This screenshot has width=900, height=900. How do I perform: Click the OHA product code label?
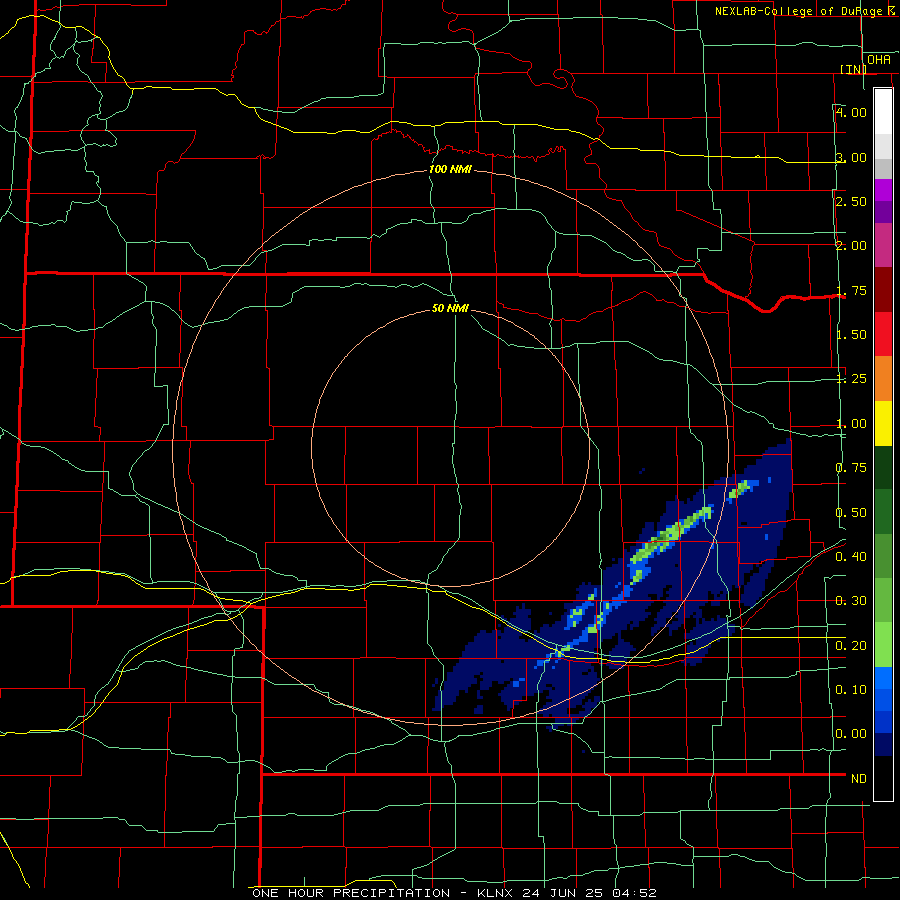(x=879, y=59)
